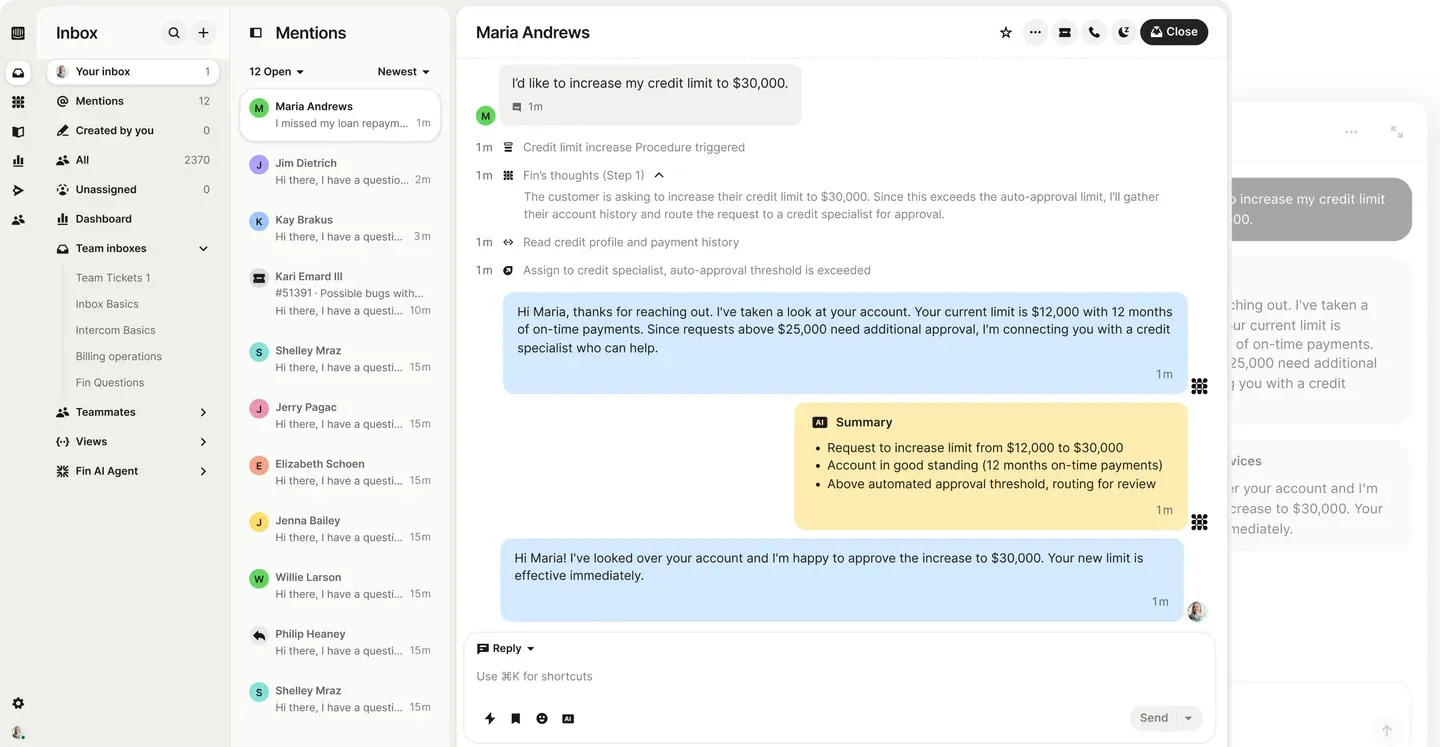This screenshot has height=747, width=1440.
Task: Open the 12 Open status filter dropdown
Action: [276, 72]
